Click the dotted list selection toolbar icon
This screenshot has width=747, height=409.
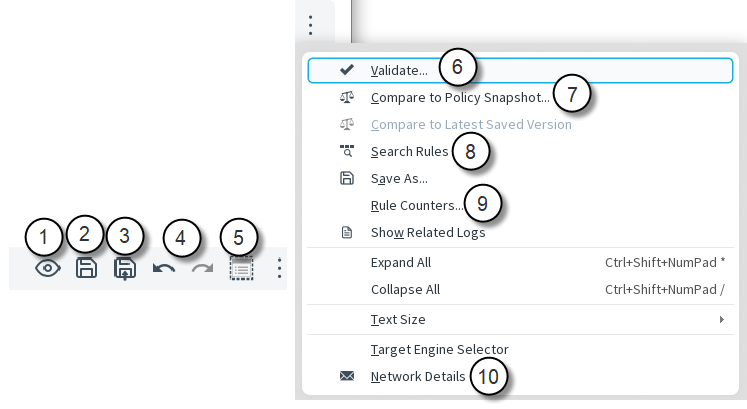pyautogui.click(x=240, y=269)
